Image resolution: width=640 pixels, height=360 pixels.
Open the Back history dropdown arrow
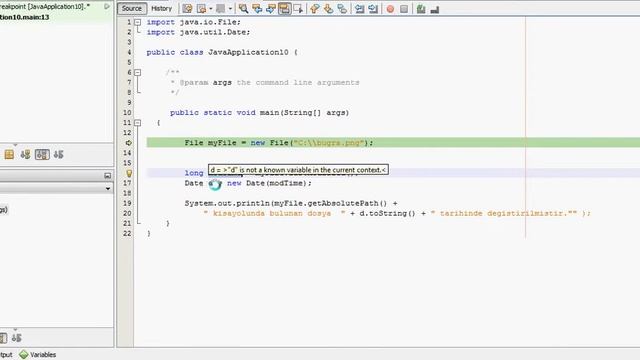click(x=211, y=9)
